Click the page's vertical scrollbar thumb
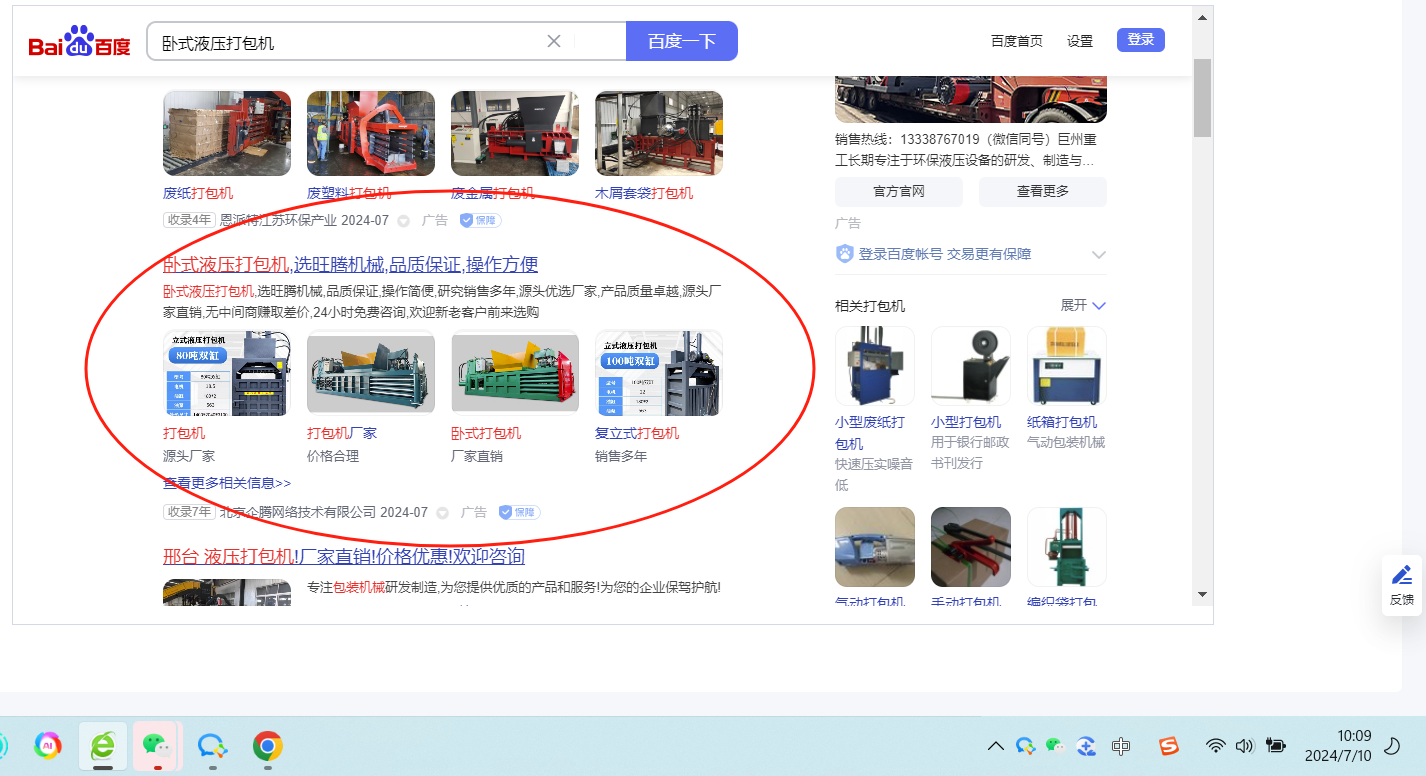Viewport: 1426px width, 776px height. pyautogui.click(x=1202, y=97)
